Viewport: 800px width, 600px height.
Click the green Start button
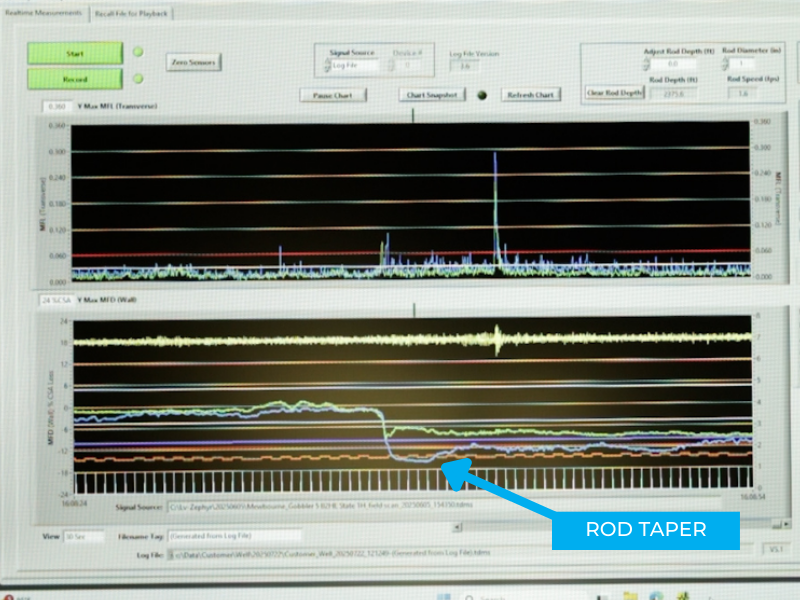point(75,53)
